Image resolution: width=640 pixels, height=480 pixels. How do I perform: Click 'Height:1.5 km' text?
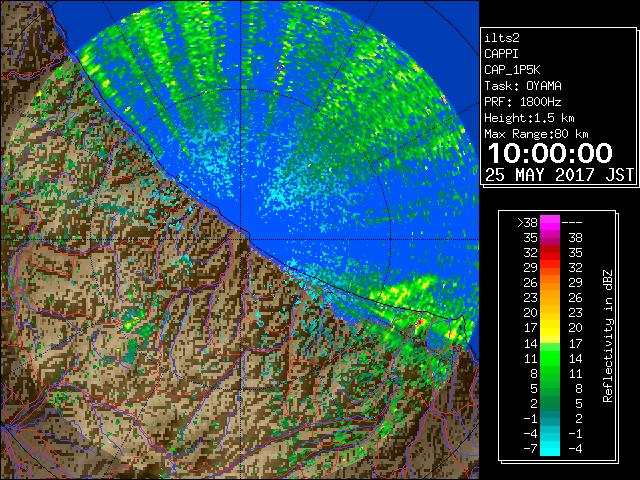pos(529,118)
